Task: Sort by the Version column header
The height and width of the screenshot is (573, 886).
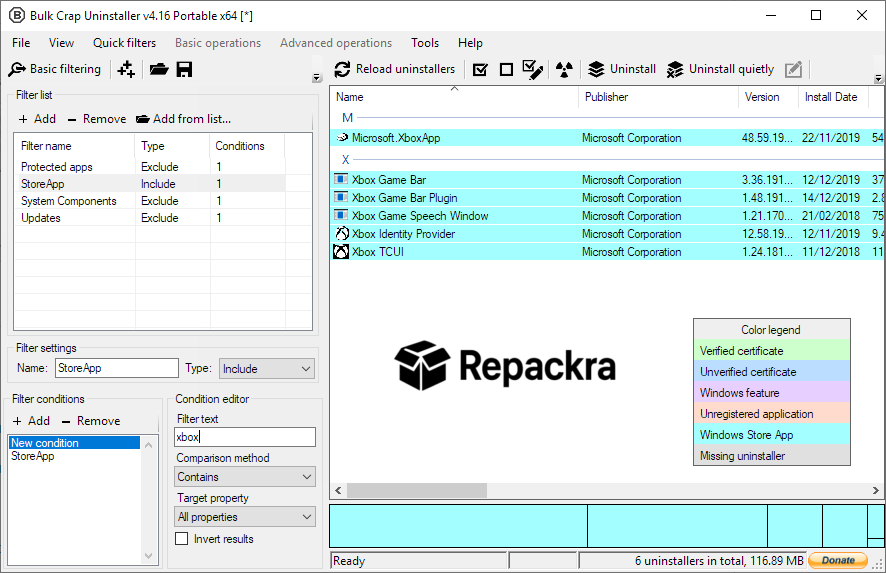Action: pyautogui.click(x=769, y=97)
